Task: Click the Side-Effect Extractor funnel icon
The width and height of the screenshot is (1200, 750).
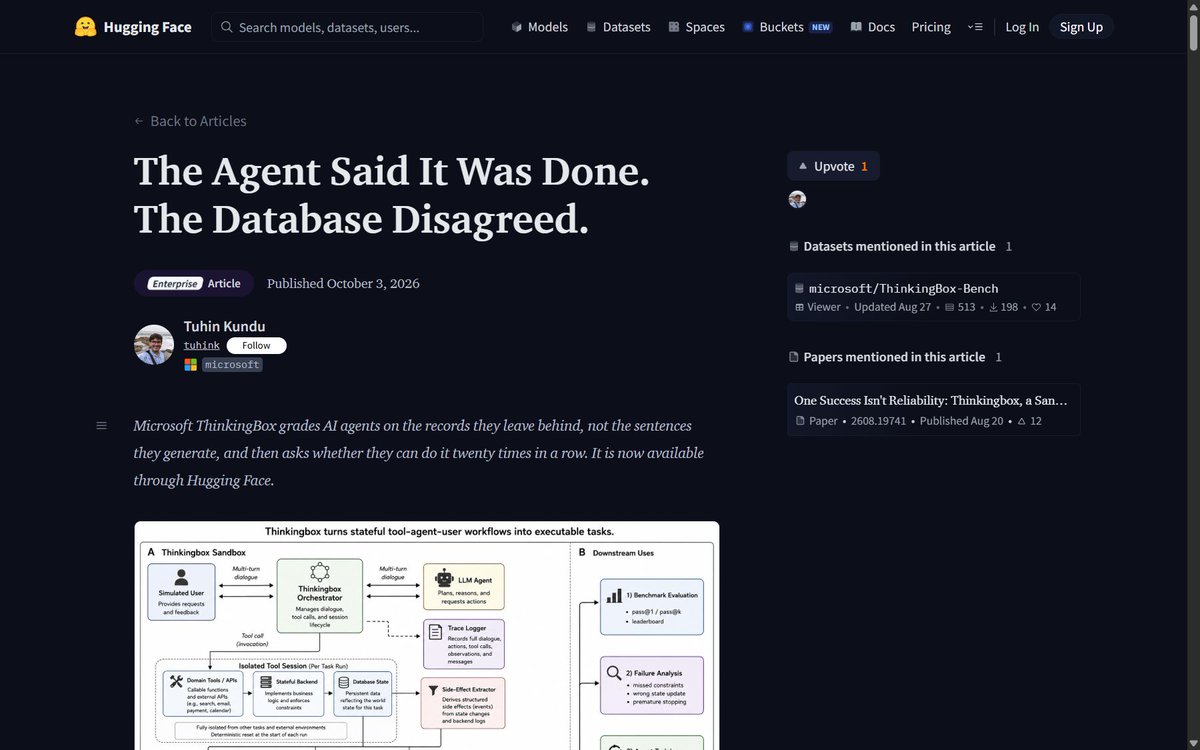Action: pyautogui.click(x=434, y=691)
